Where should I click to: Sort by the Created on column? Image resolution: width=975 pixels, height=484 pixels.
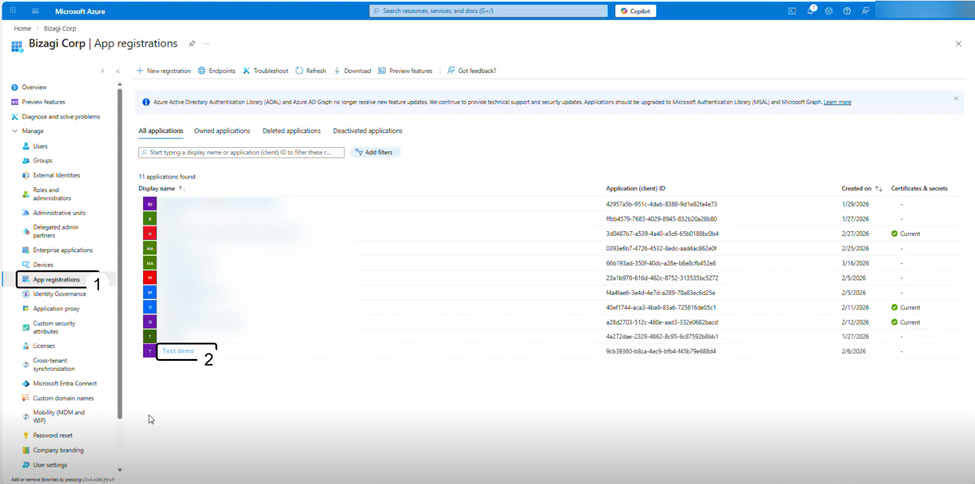click(x=862, y=188)
